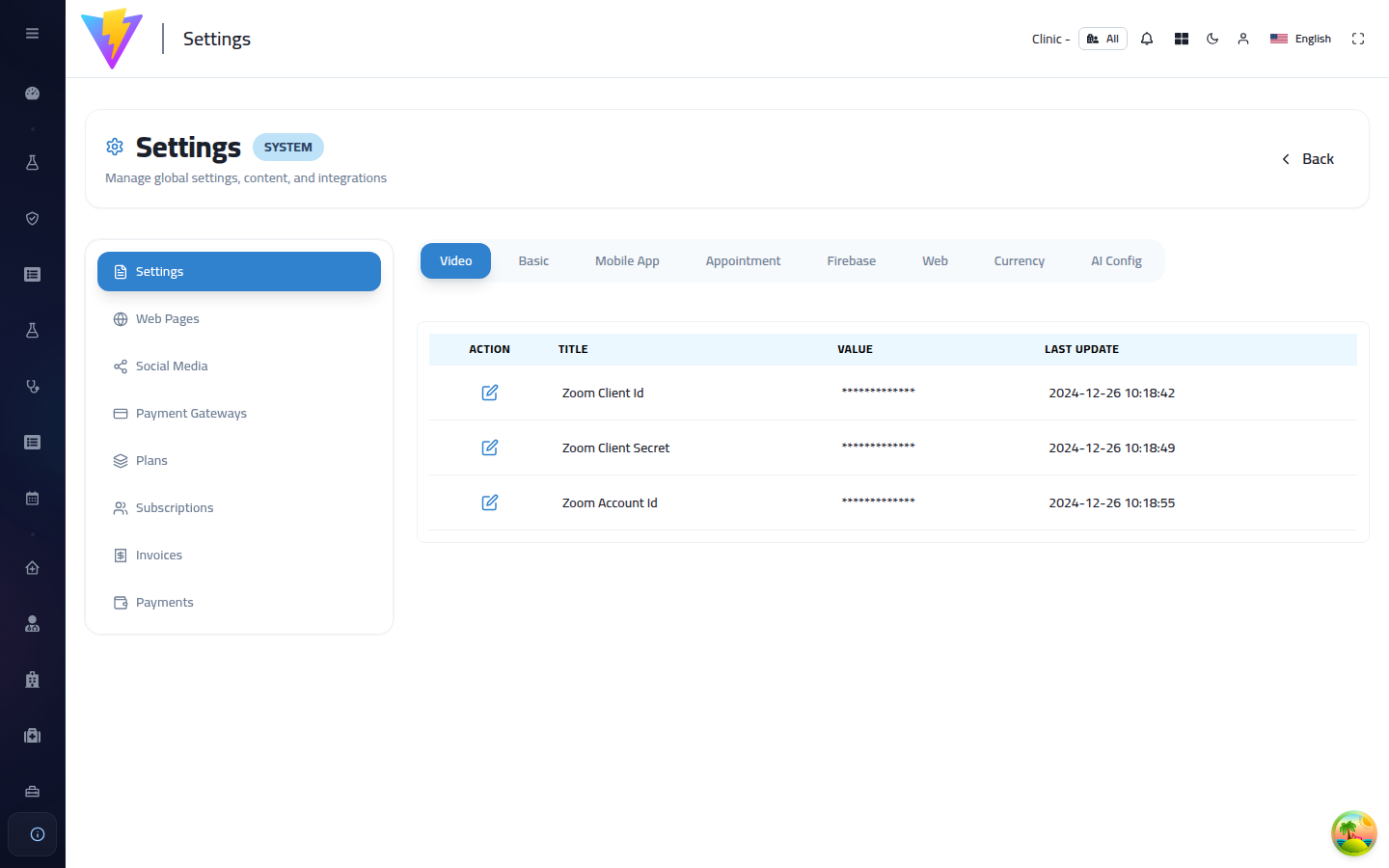
Task: Open the English language dropdown
Action: click(1300, 39)
